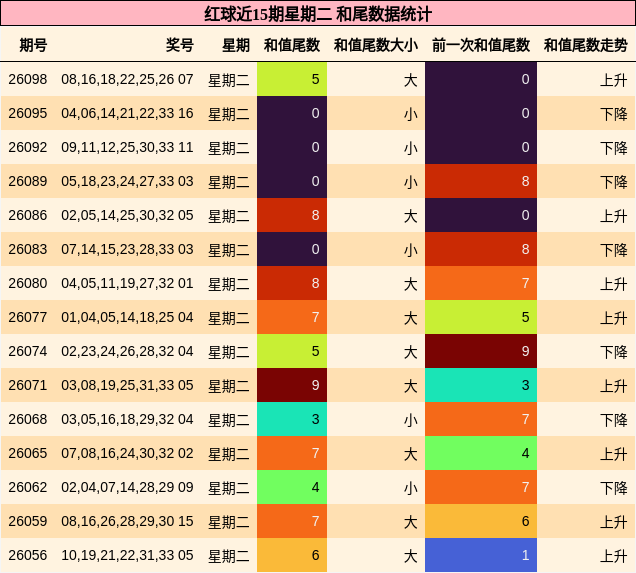This screenshot has width=636, height=573.
Task: Click the teal 和值尾数 cell 3 in row 26068
Action: pyautogui.click(x=292, y=419)
